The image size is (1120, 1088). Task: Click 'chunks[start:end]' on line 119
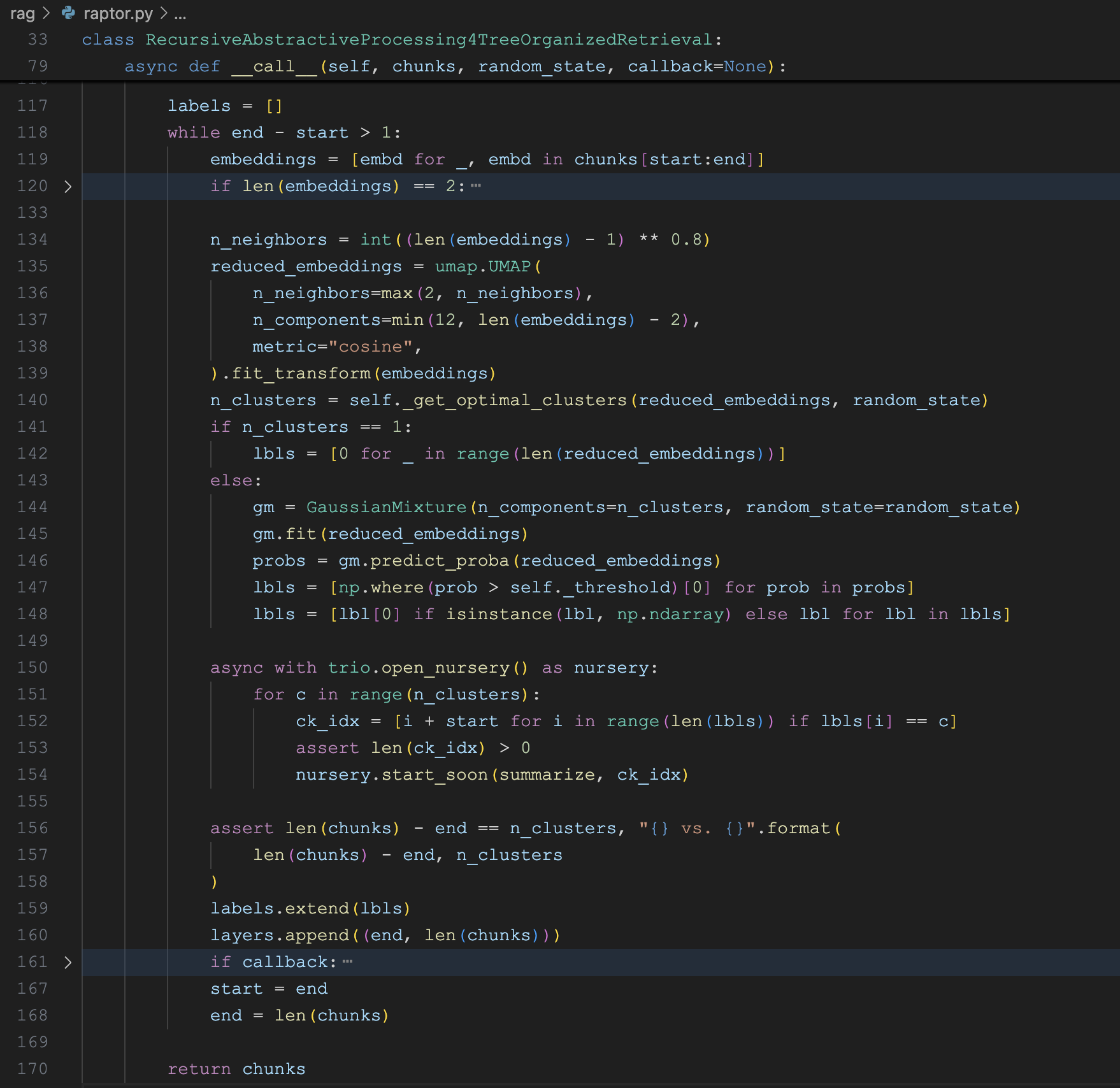(x=664, y=159)
